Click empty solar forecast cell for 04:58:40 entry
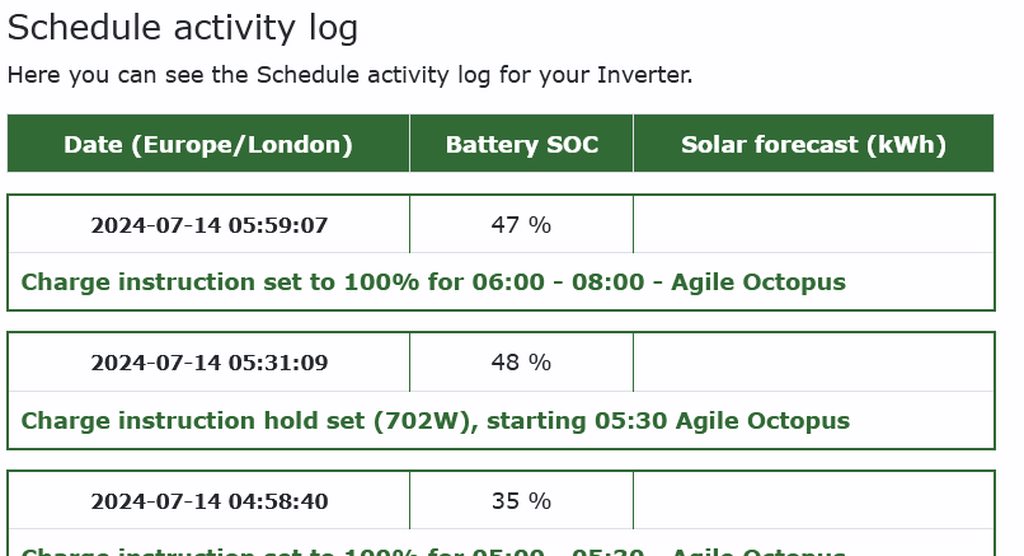The height and width of the screenshot is (556, 1024). point(813,501)
